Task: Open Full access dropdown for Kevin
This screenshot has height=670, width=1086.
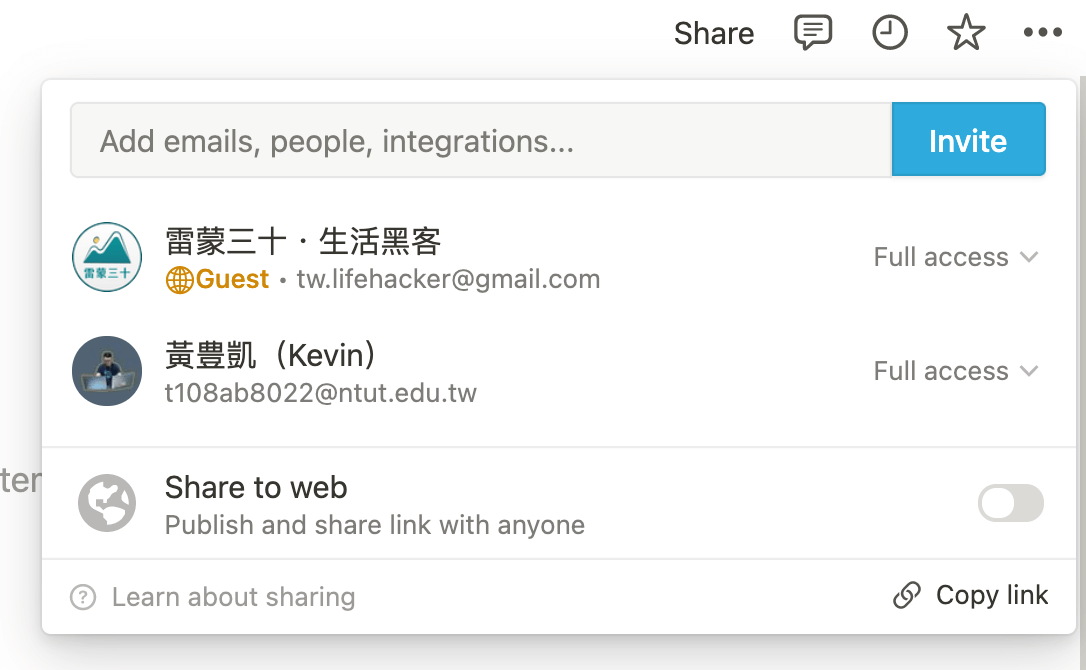Action: pos(956,371)
